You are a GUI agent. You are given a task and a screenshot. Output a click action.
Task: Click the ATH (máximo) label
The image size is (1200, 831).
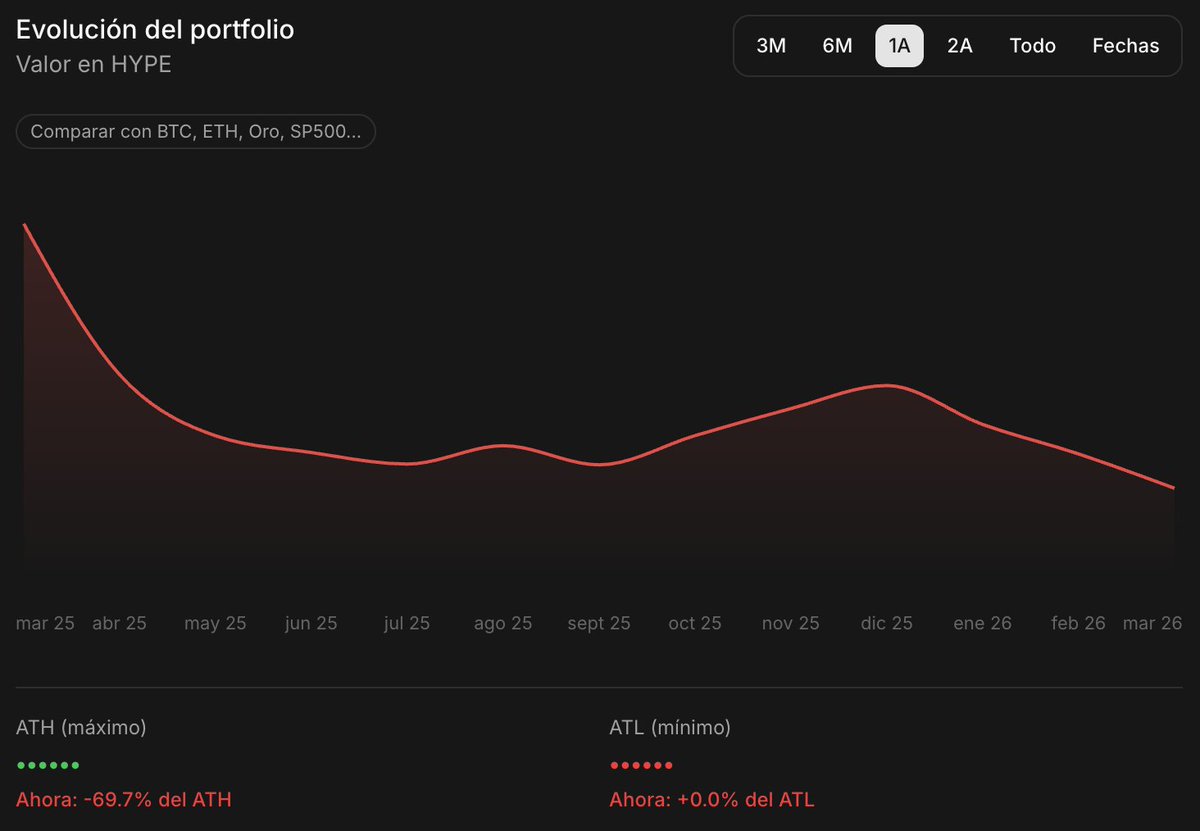81,728
